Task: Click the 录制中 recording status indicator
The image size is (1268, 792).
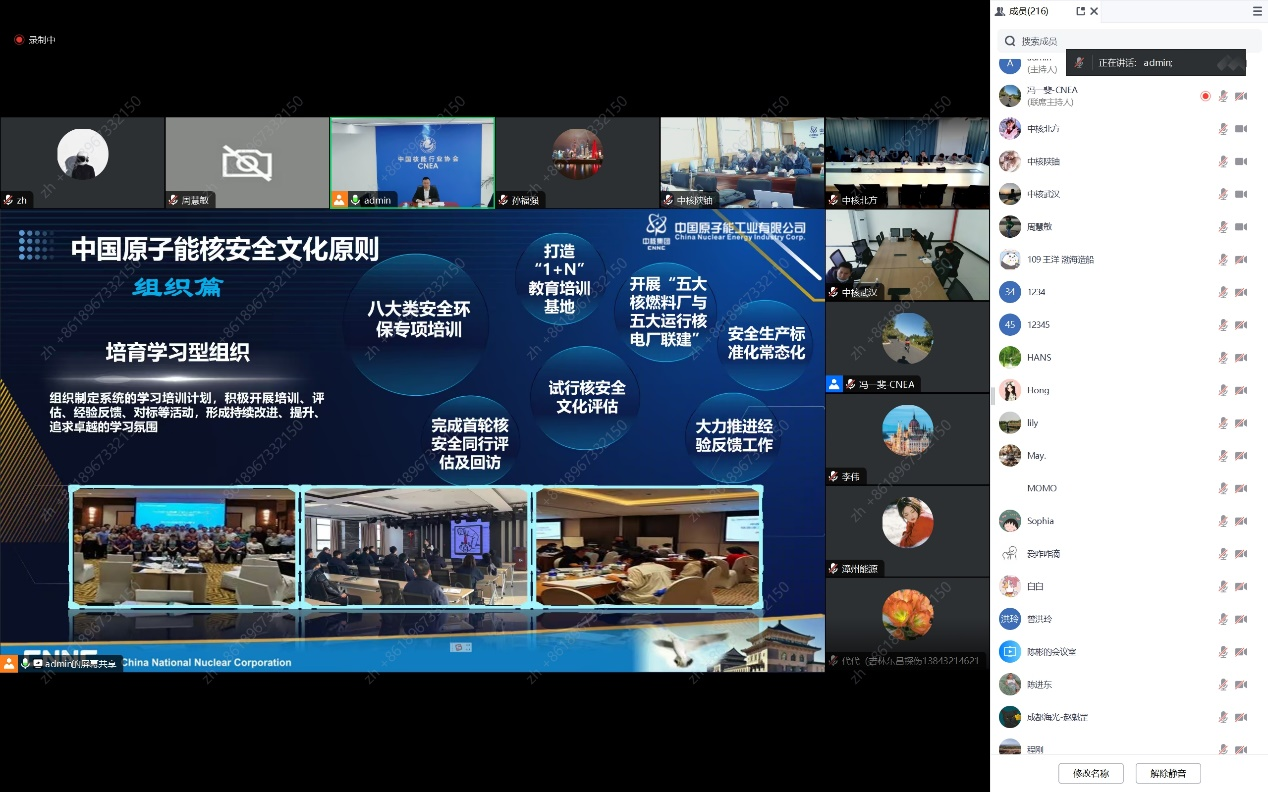Action: [x=35, y=40]
